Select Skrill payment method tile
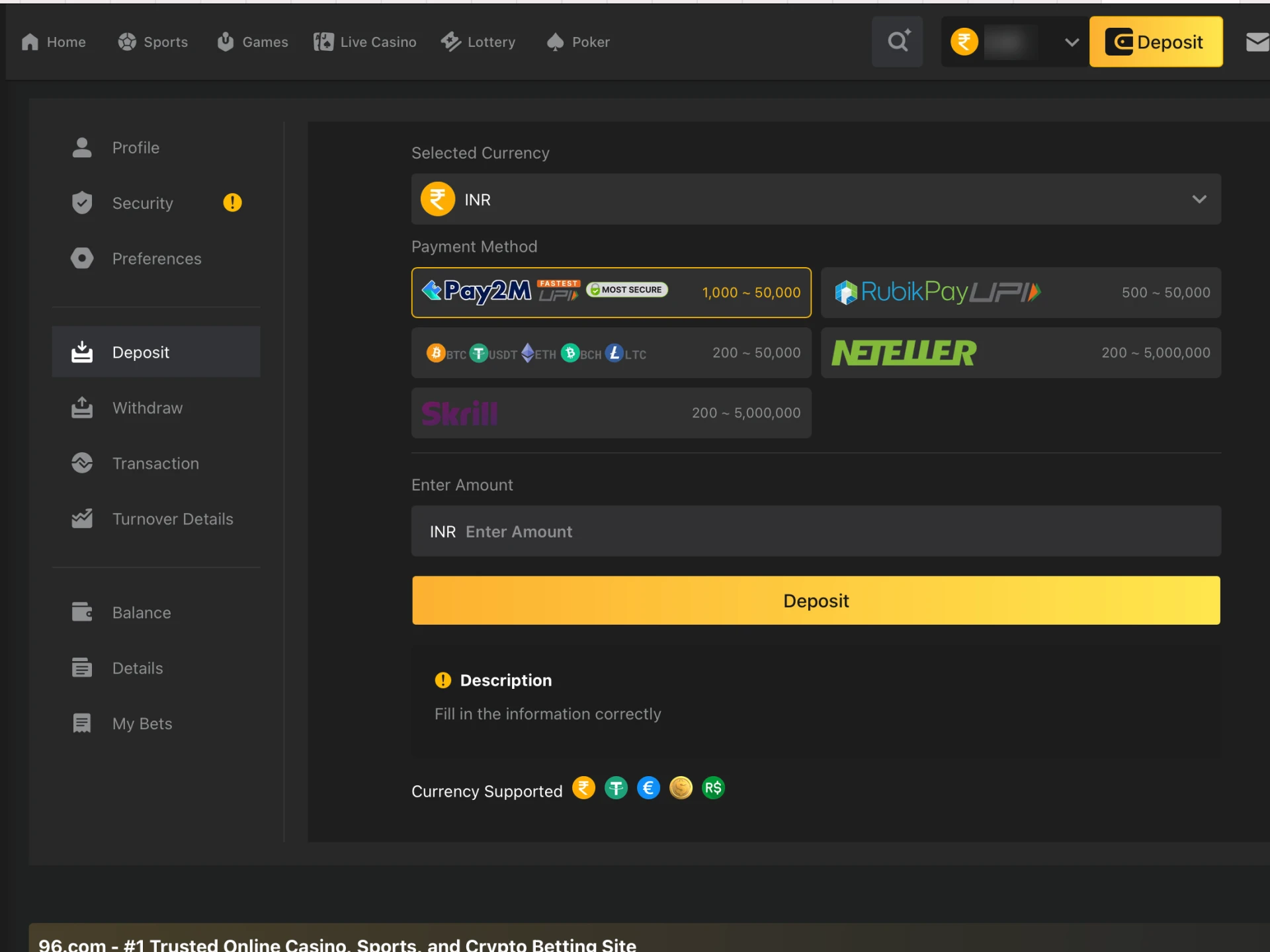 [611, 413]
